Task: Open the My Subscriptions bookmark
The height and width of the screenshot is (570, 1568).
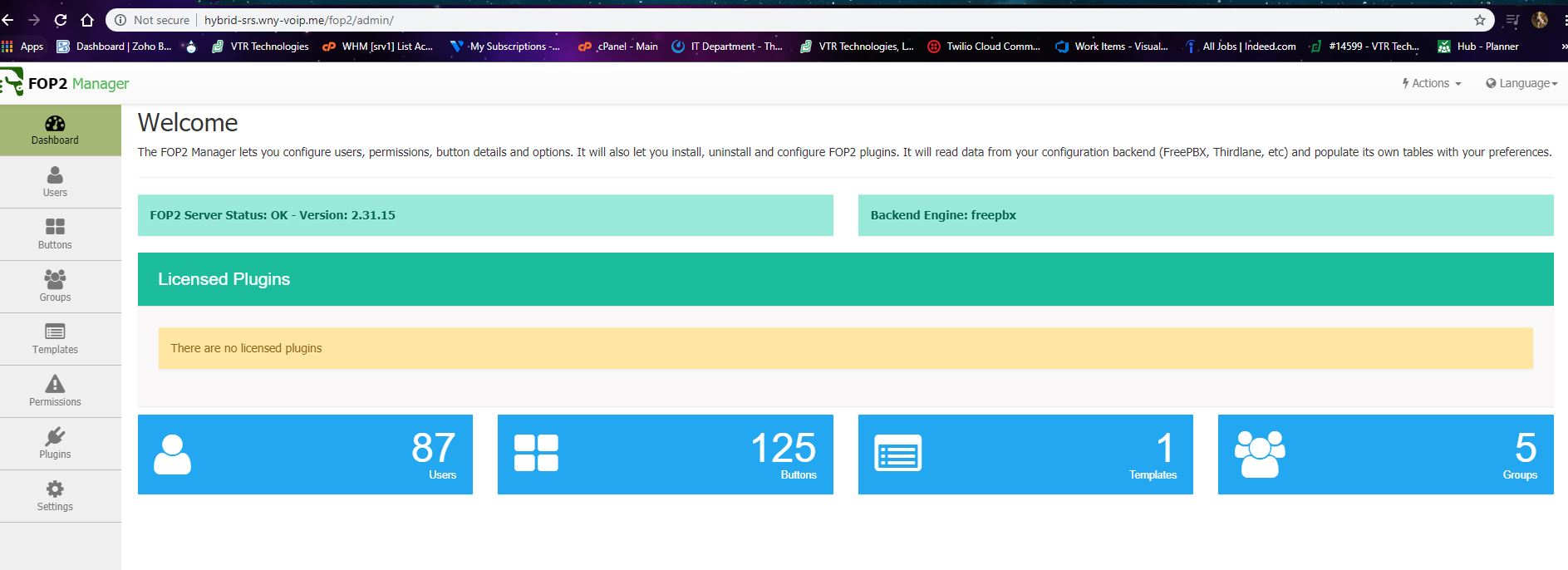Action: 505,47
